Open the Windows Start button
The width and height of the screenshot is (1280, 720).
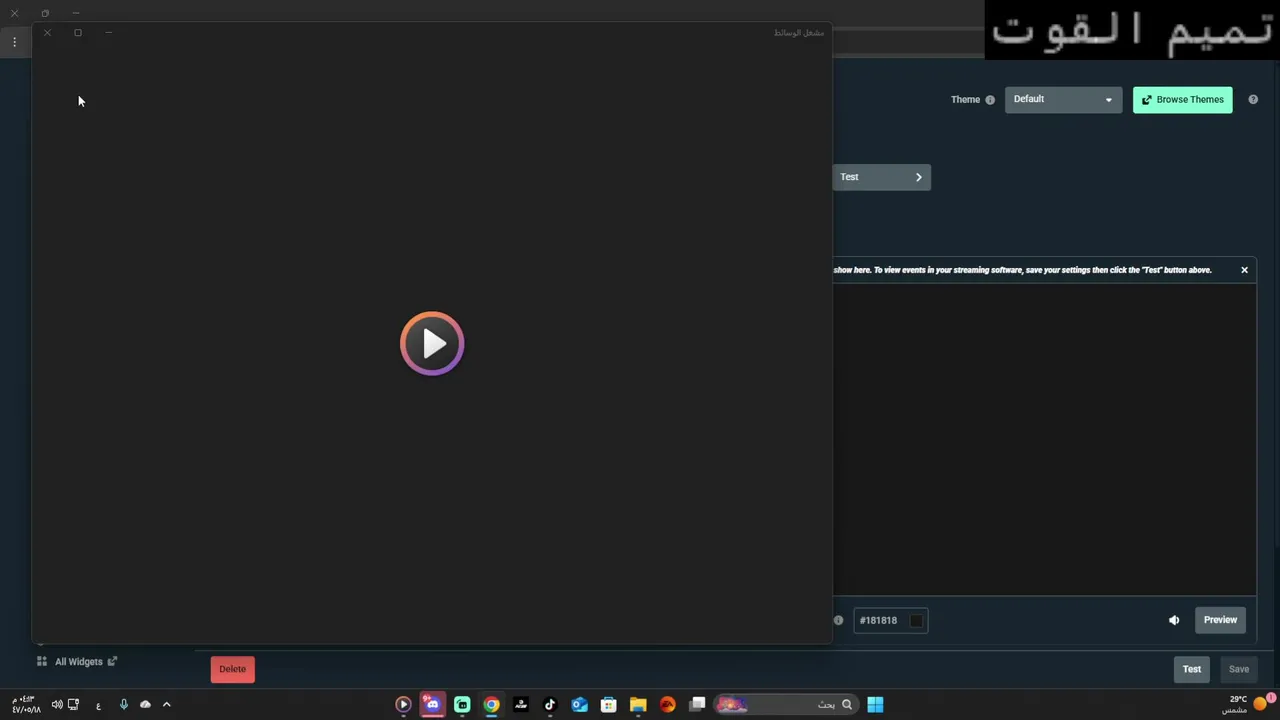click(875, 705)
